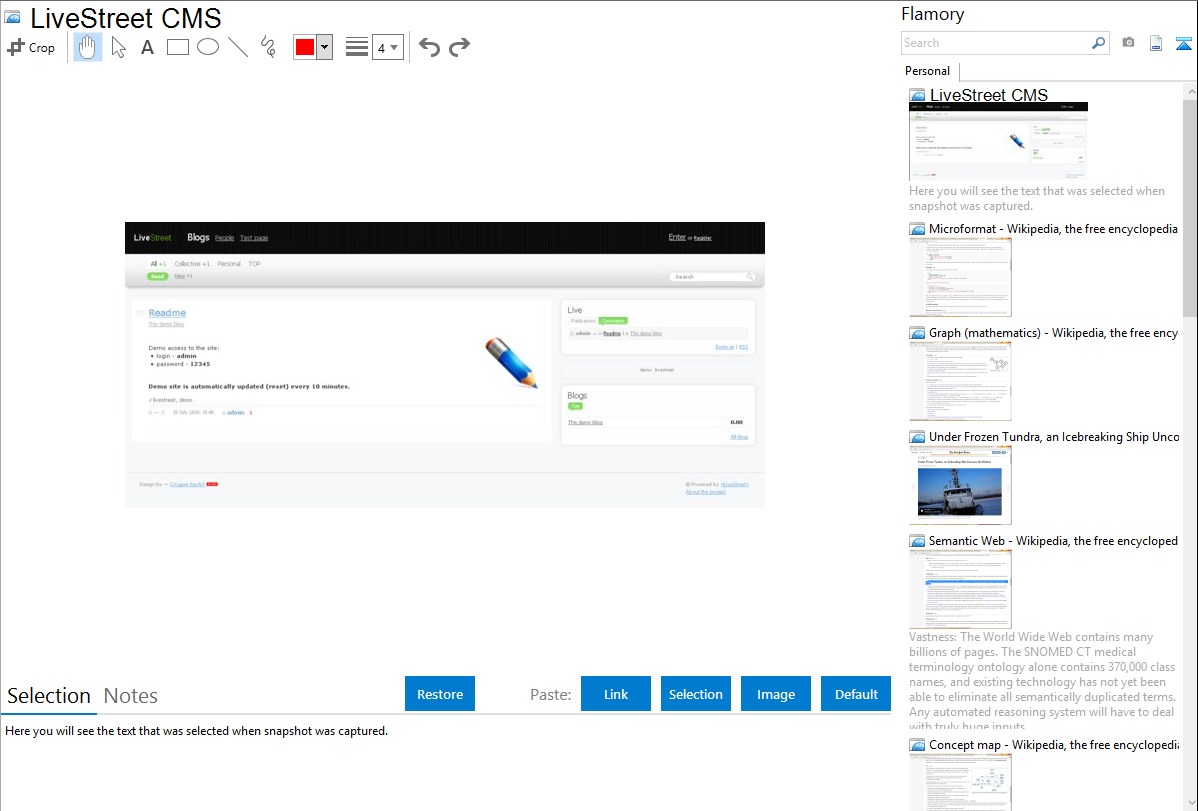Open the line width 4 dropdown
1198x811 pixels.
point(387,47)
